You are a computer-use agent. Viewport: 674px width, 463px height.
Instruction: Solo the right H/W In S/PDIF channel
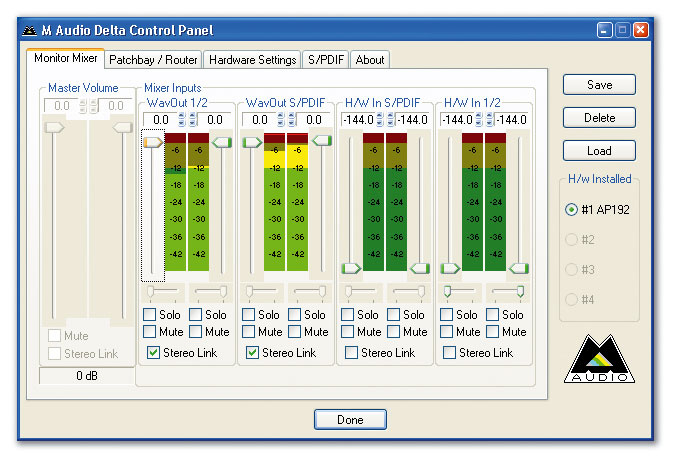point(393,315)
